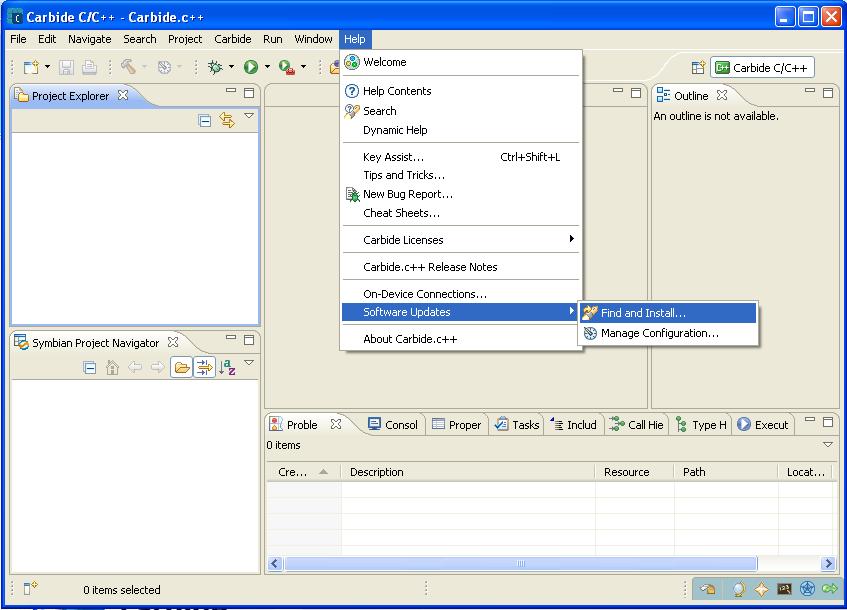Screen dimensions: 847x610
Task: Switch to the Call Hierarchy tab
Action: pyautogui.click(x=636, y=425)
